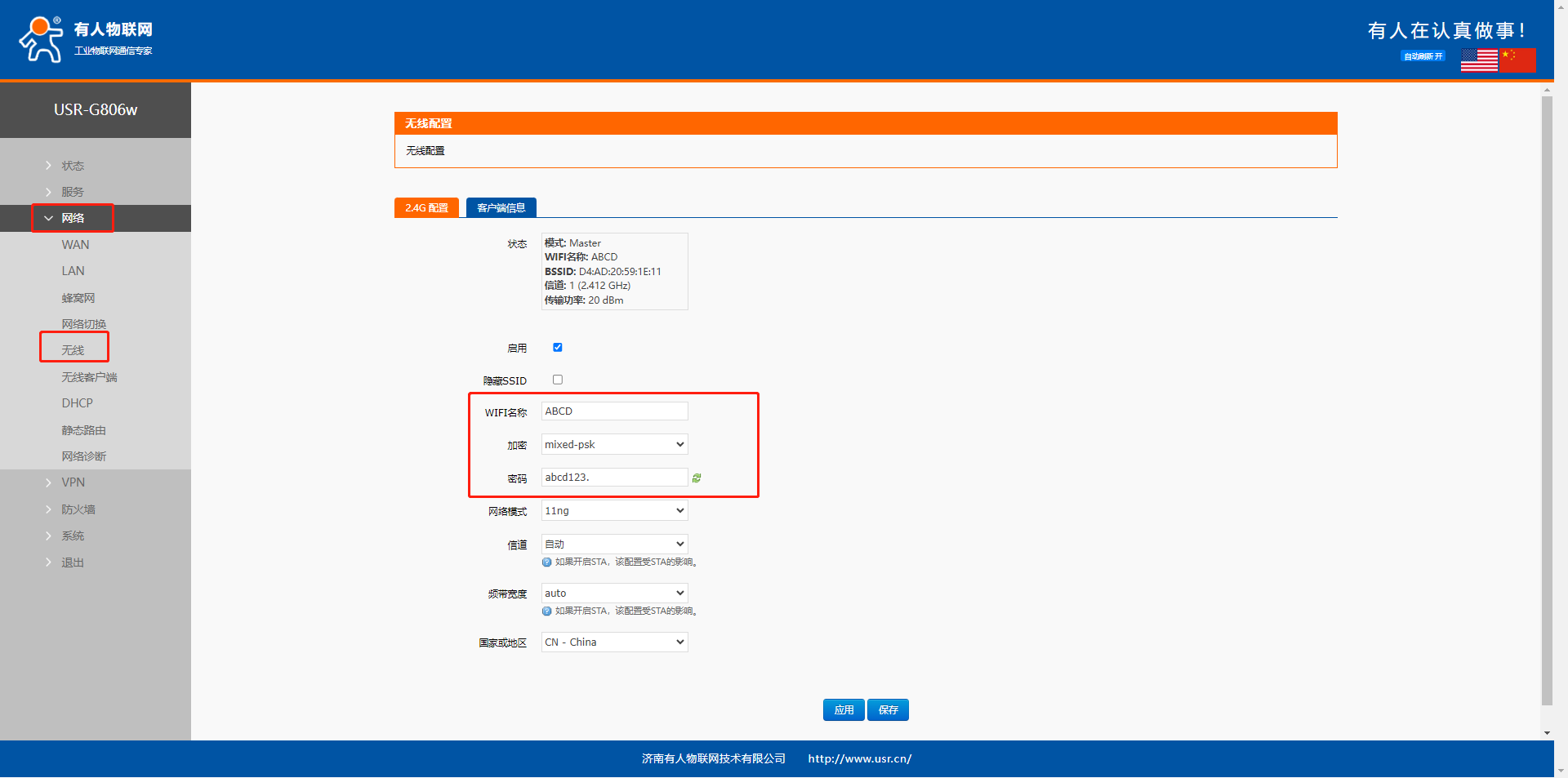This screenshot has height=778, width=1568.
Task: Open the 网络模式 11ng dropdown
Action: (614, 511)
